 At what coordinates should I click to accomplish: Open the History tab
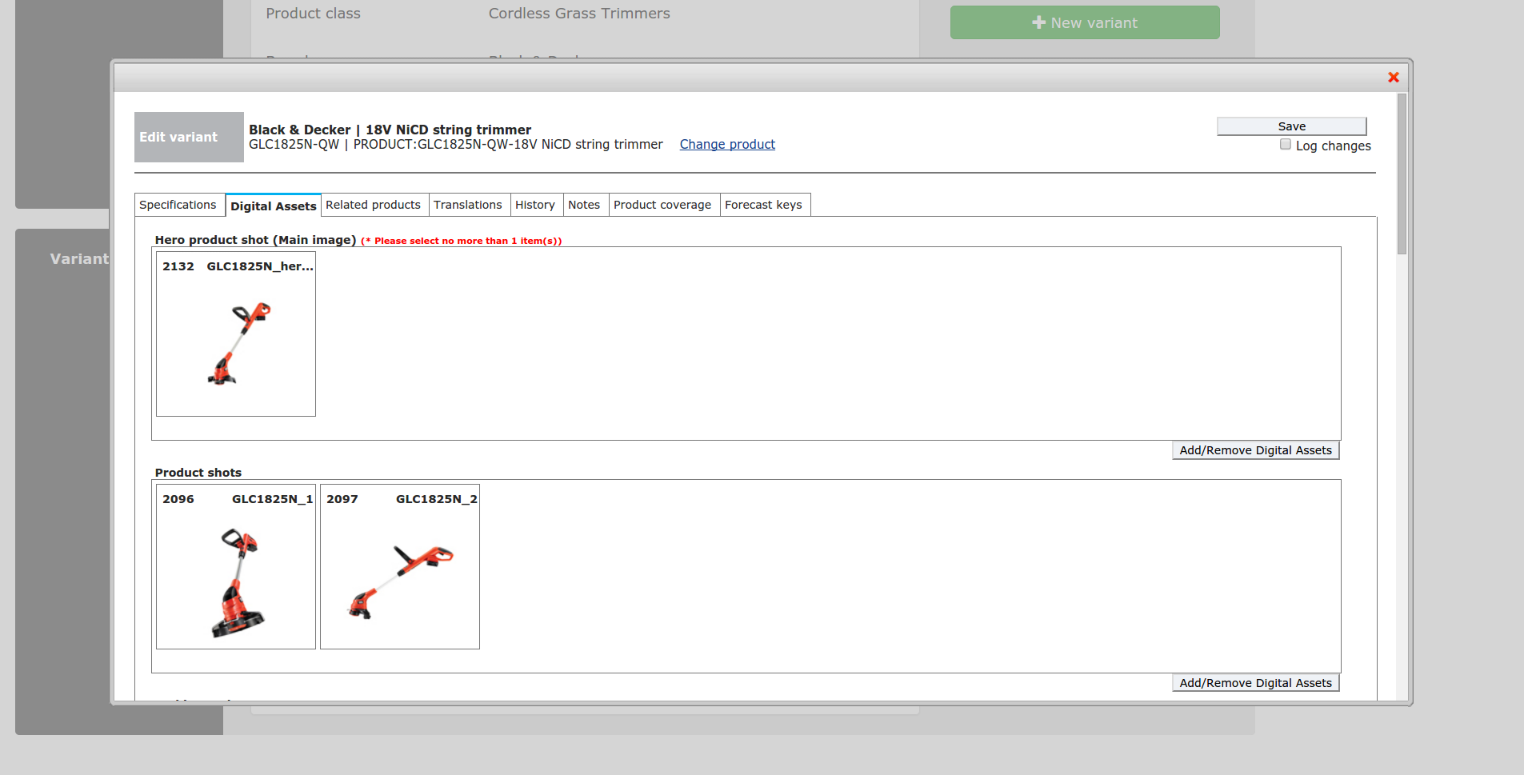coord(535,205)
